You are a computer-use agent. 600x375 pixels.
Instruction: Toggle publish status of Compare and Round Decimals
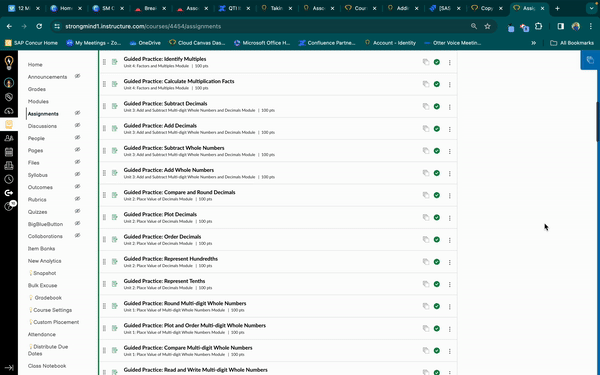click(x=437, y=195)
